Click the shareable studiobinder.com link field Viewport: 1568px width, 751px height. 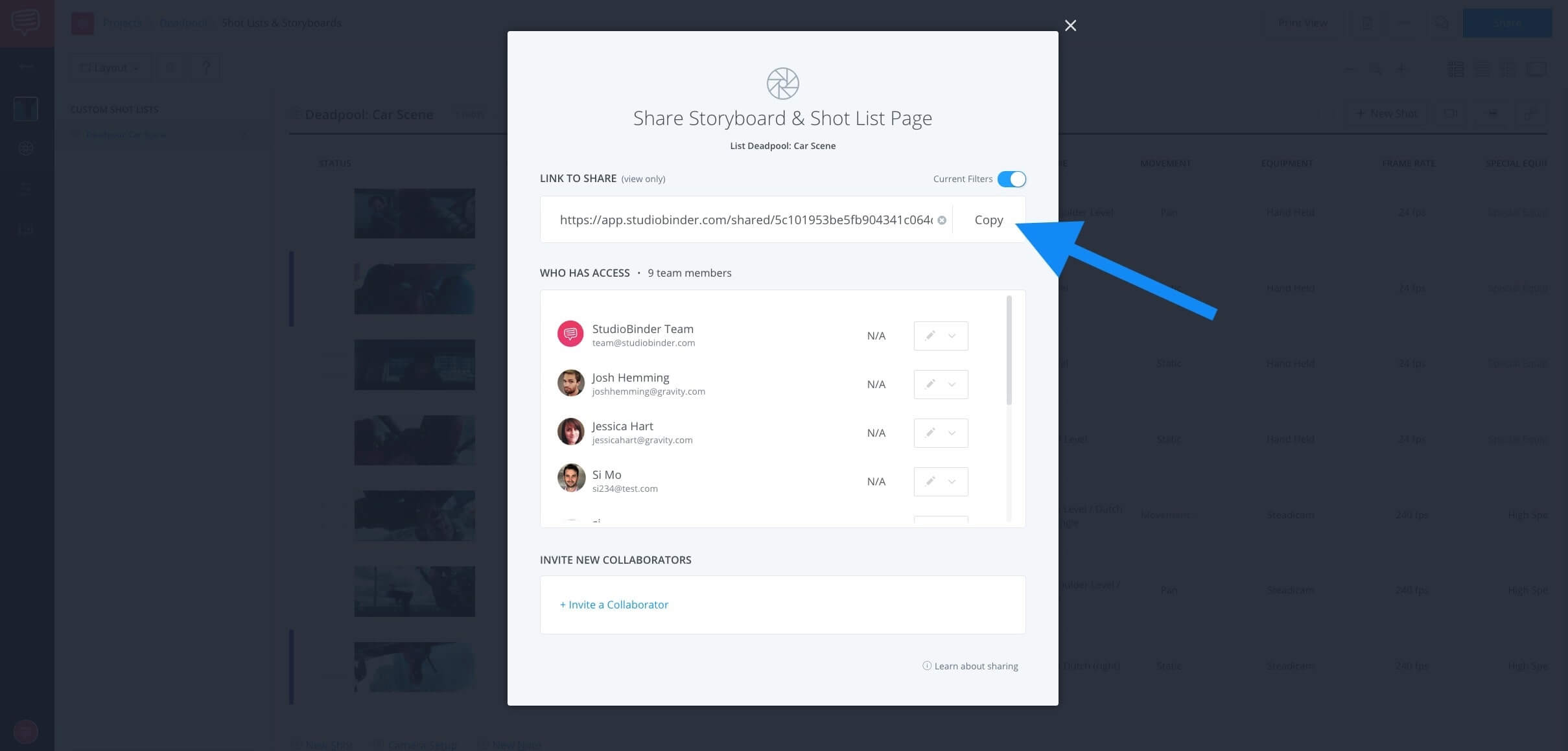coord(745,220)
